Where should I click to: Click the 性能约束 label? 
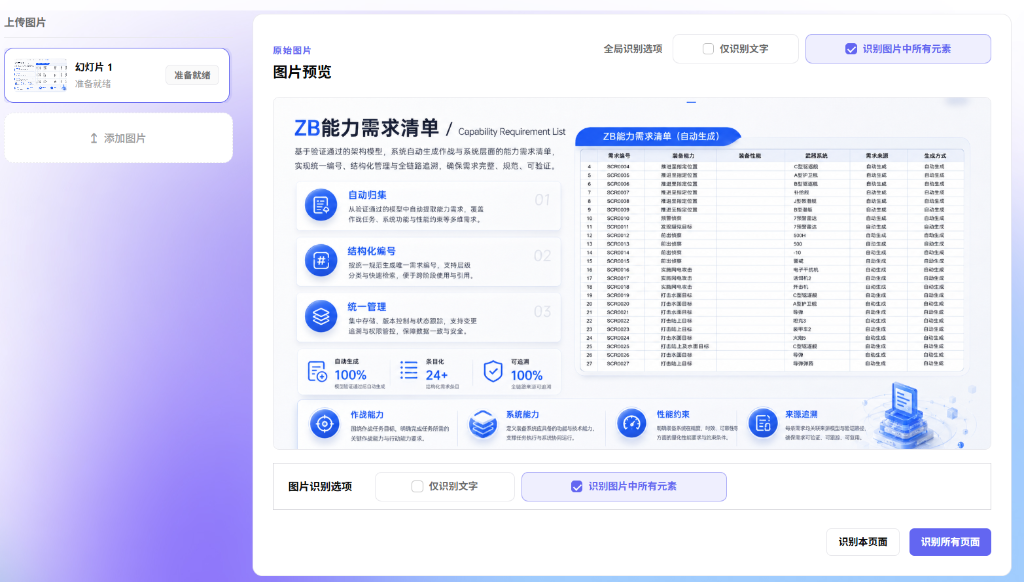(673, 415)
